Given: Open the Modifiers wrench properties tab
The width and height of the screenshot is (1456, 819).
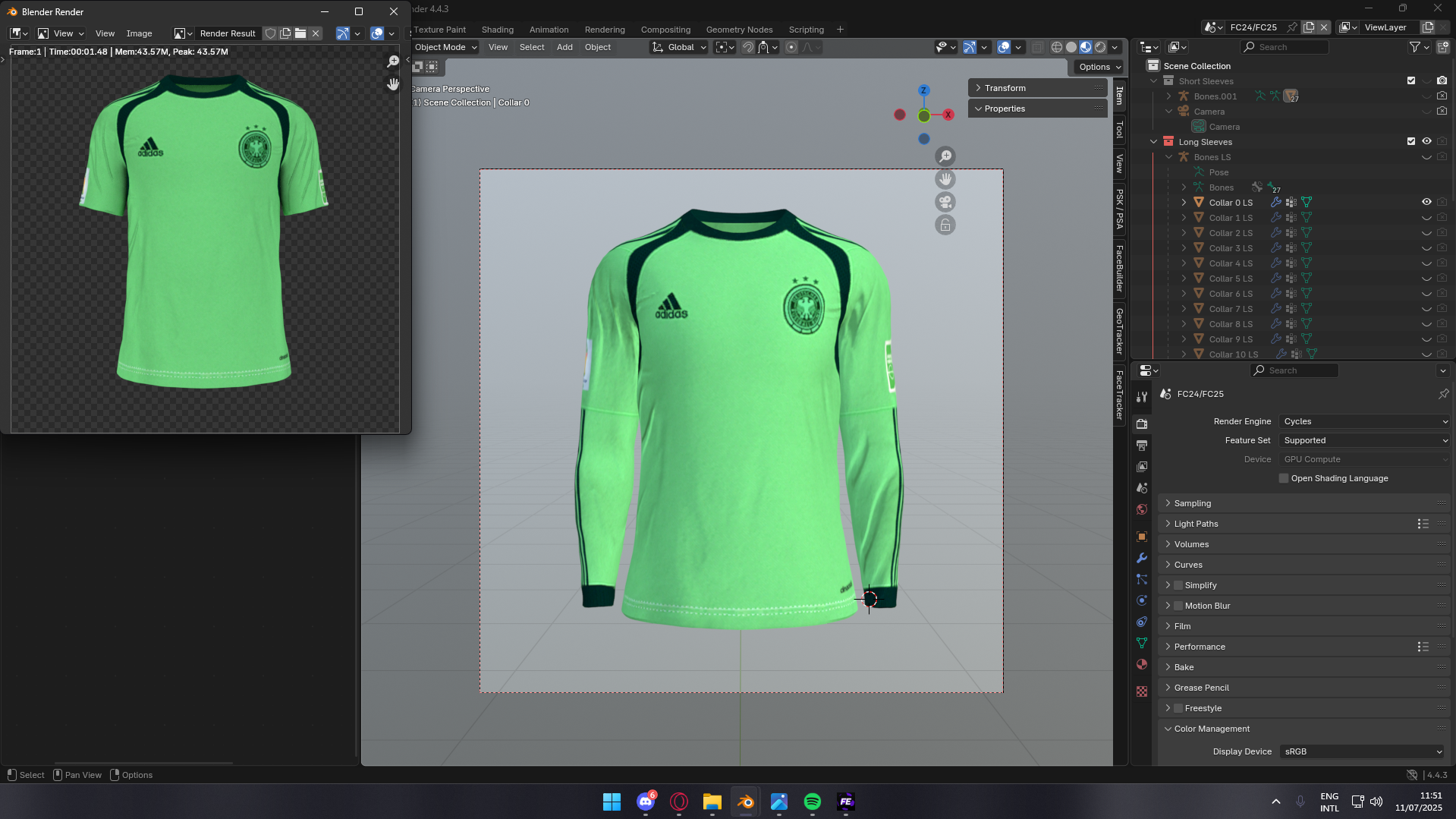Looking at the screenshot, I should [1142, 558].
